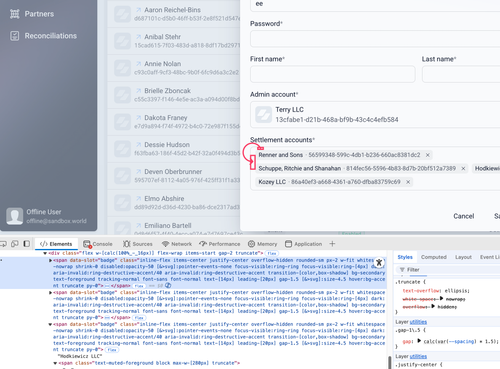Click the Terry LLC account logo

click(264, 114)
